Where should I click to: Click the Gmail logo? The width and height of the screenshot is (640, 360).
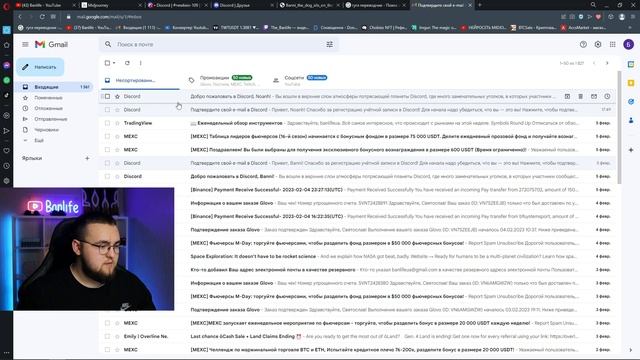point(51,44)
